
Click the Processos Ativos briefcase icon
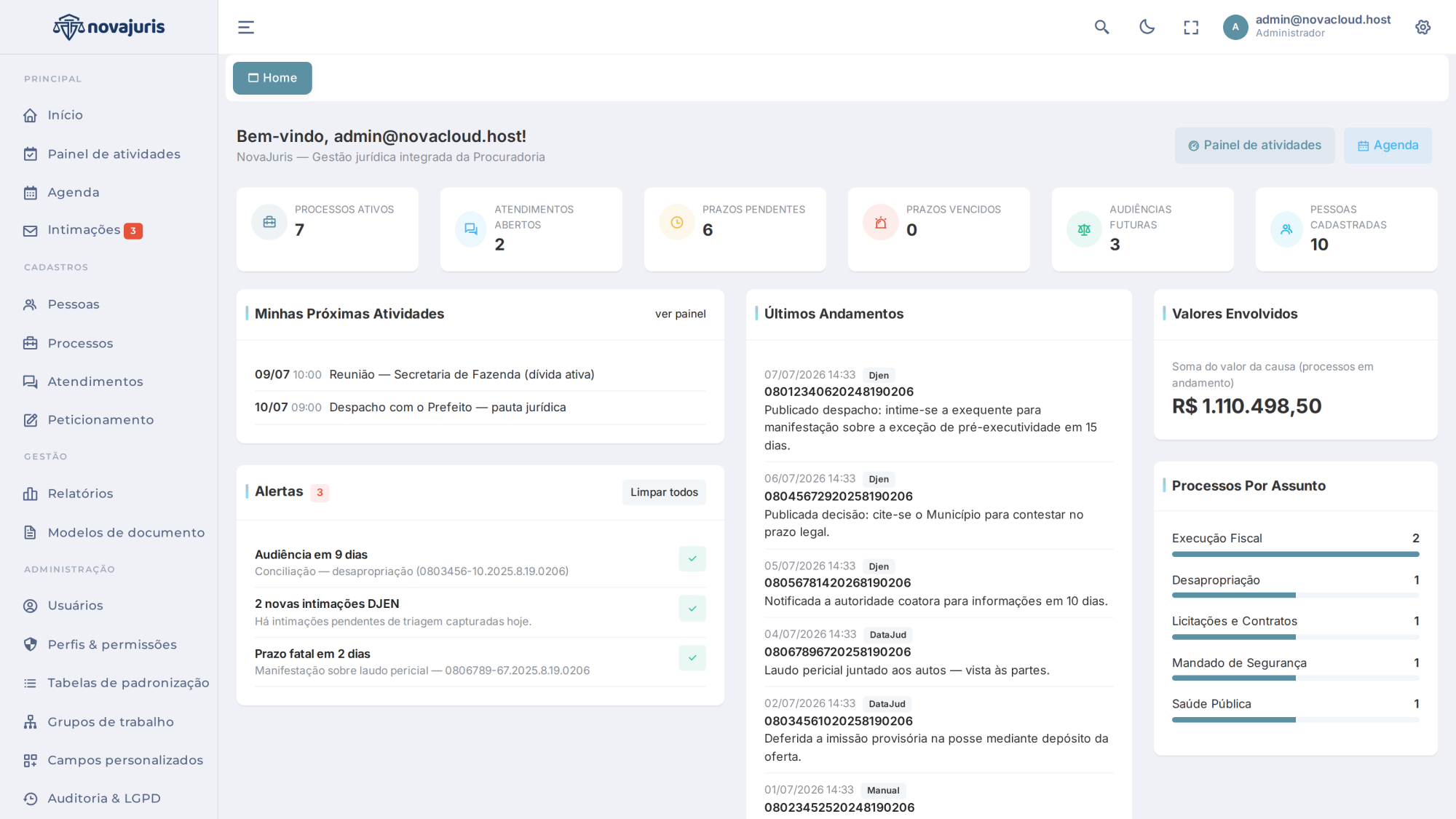pyautogui.click(x=269, y=222)
